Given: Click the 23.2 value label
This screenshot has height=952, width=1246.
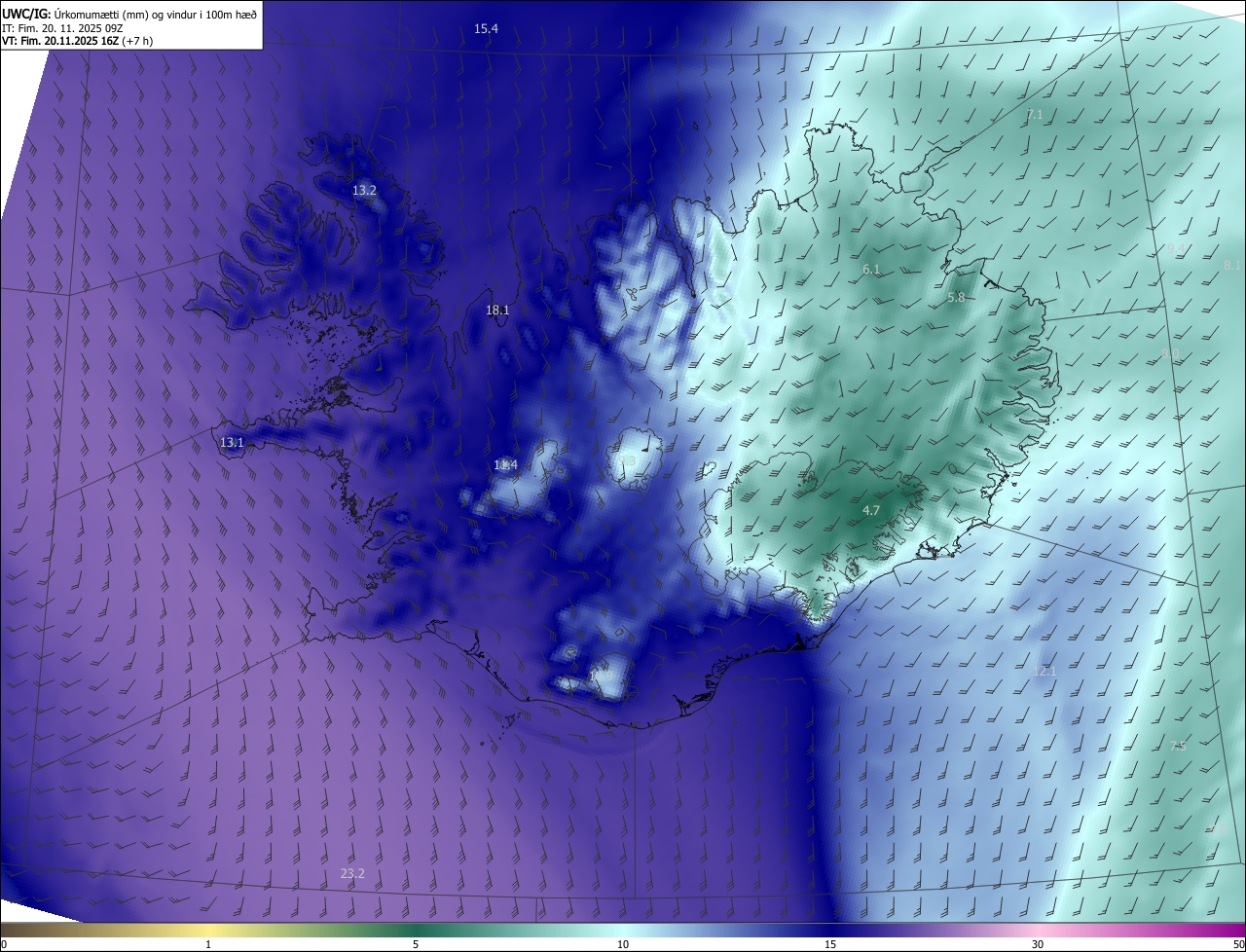Looking at the screenshot, I should click(352, 874).
